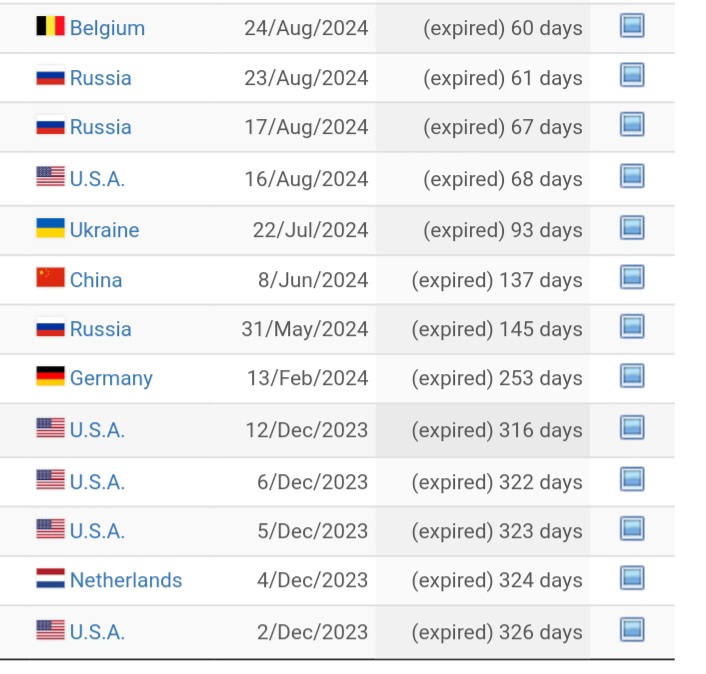Open the Germany country link

[111, 379]
